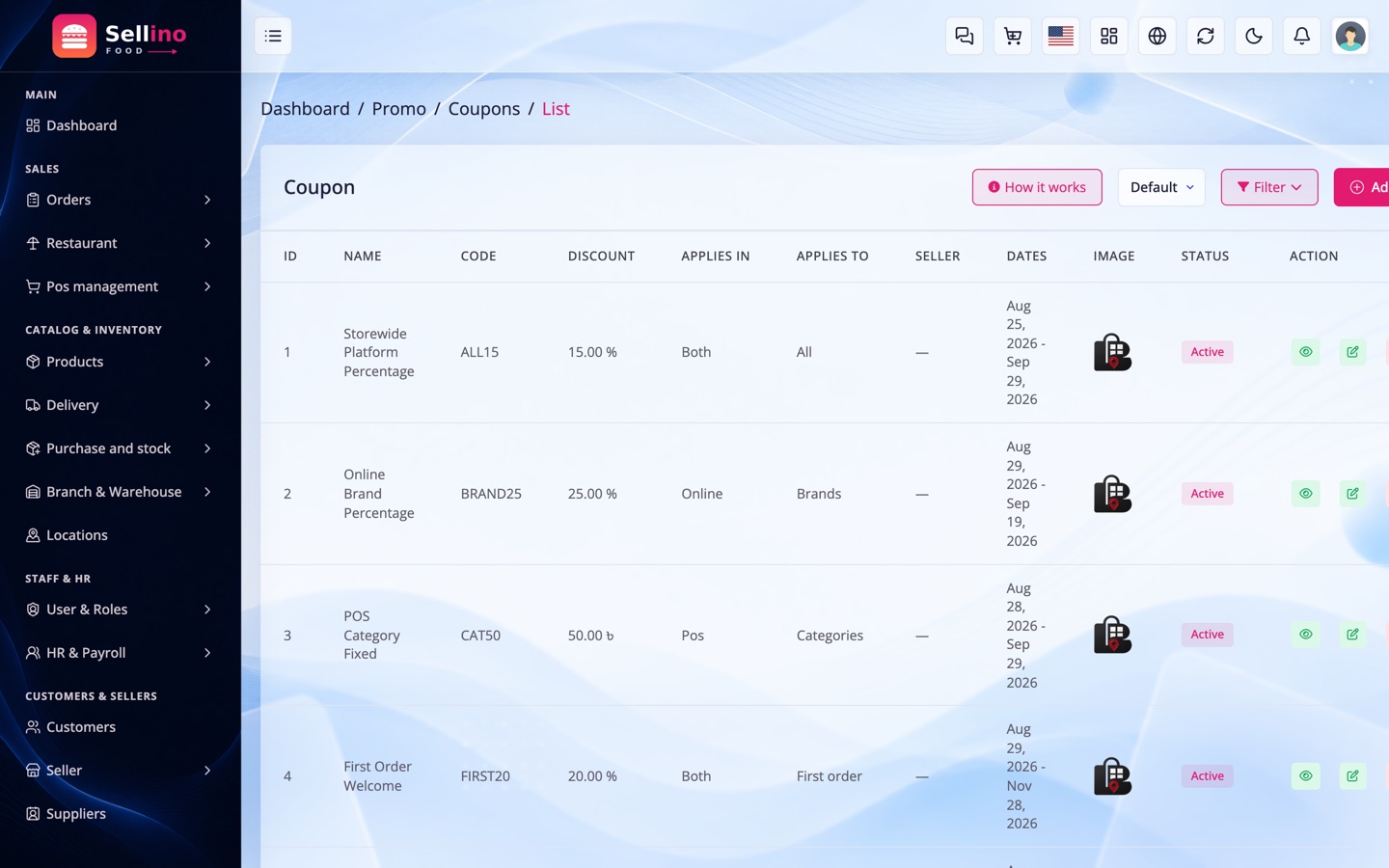Image resolution: width=1389 pixels, height=868 pixels.
Task: Expand Pos management submenu
Action: pos(120,286)
